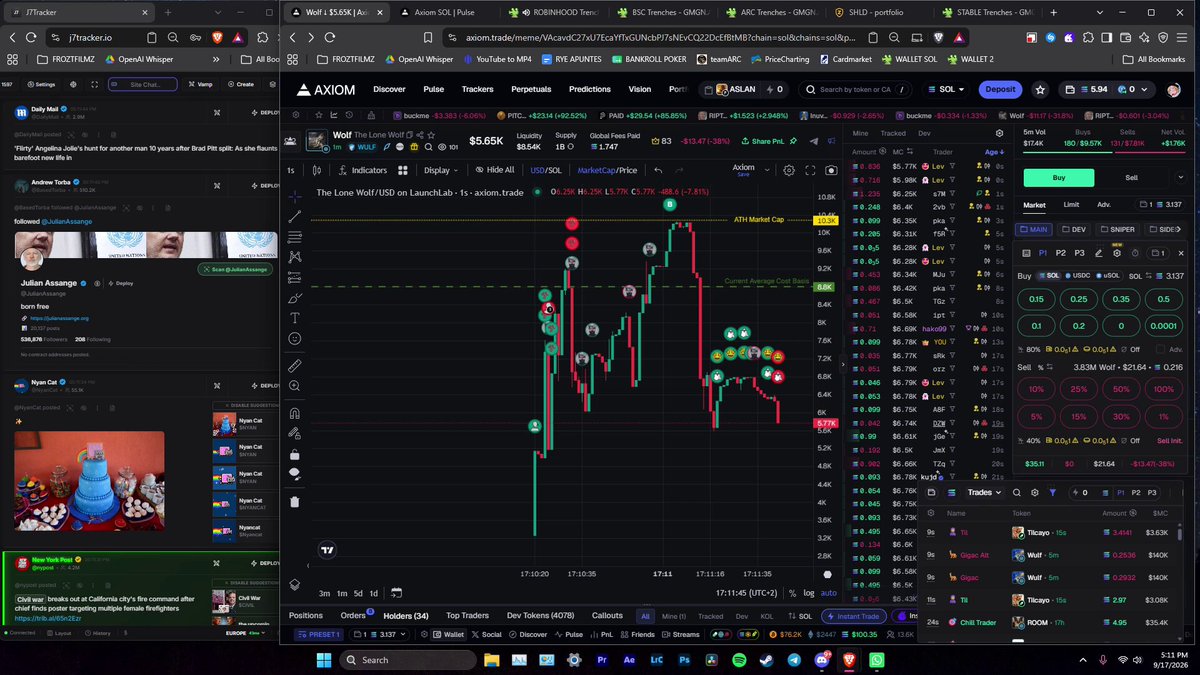Undo the last chart action
1200x675 pixels.
pyautogui.click(x=658, y=170)
